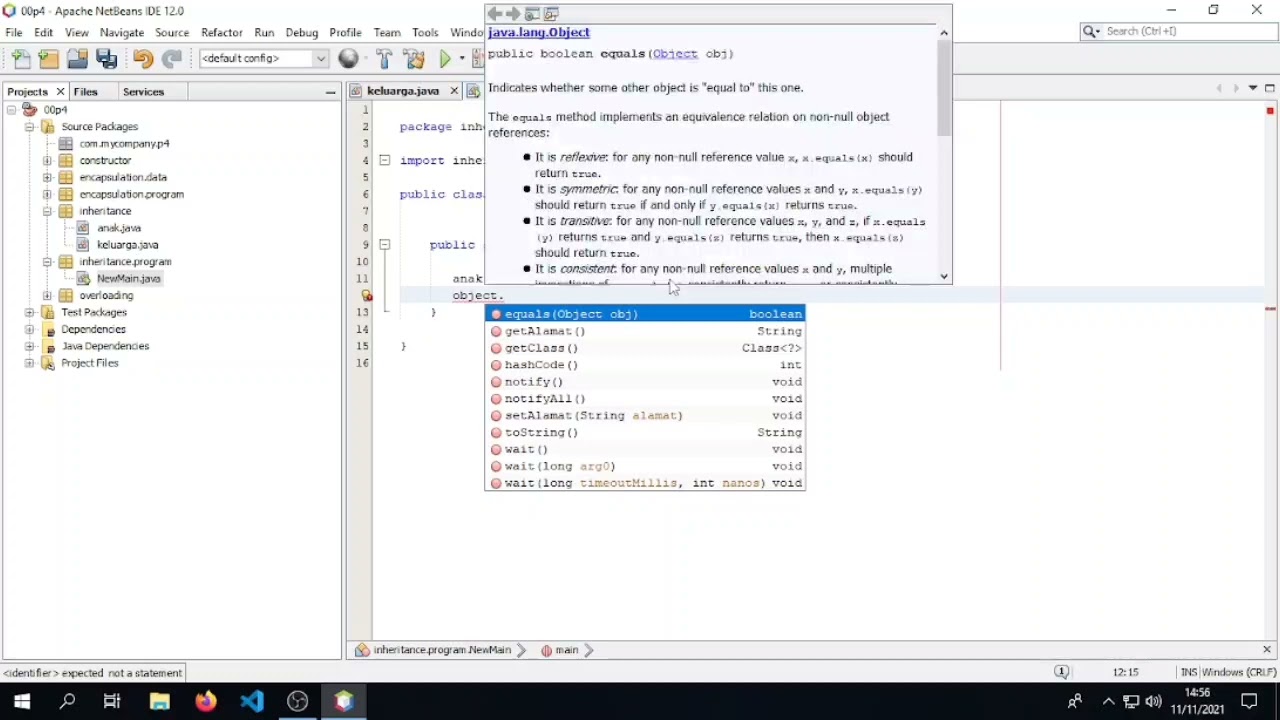
Task: Undo the last edit via toolbar
Action: point(143,59)
